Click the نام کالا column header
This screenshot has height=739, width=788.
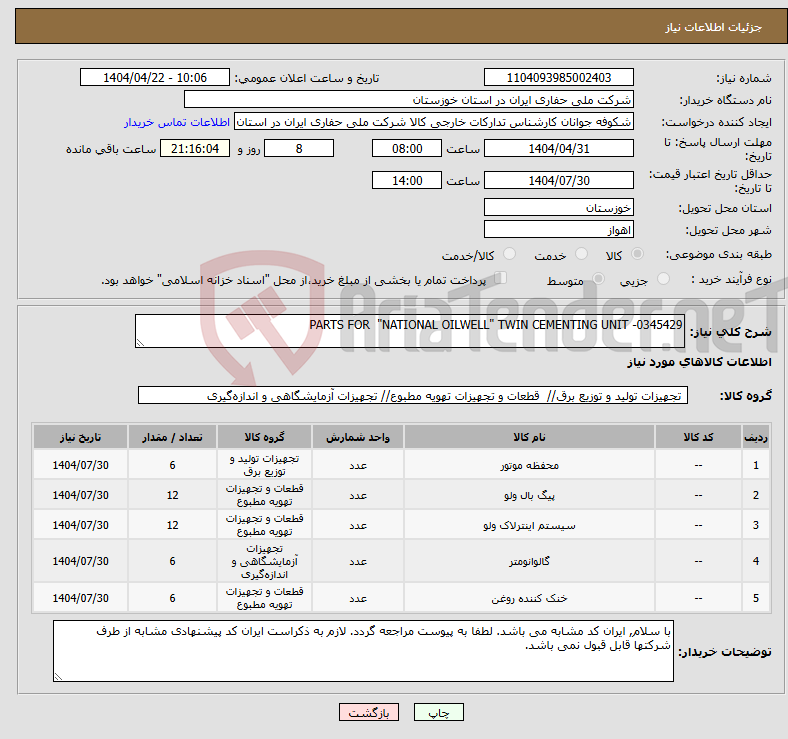coord(529,437)
